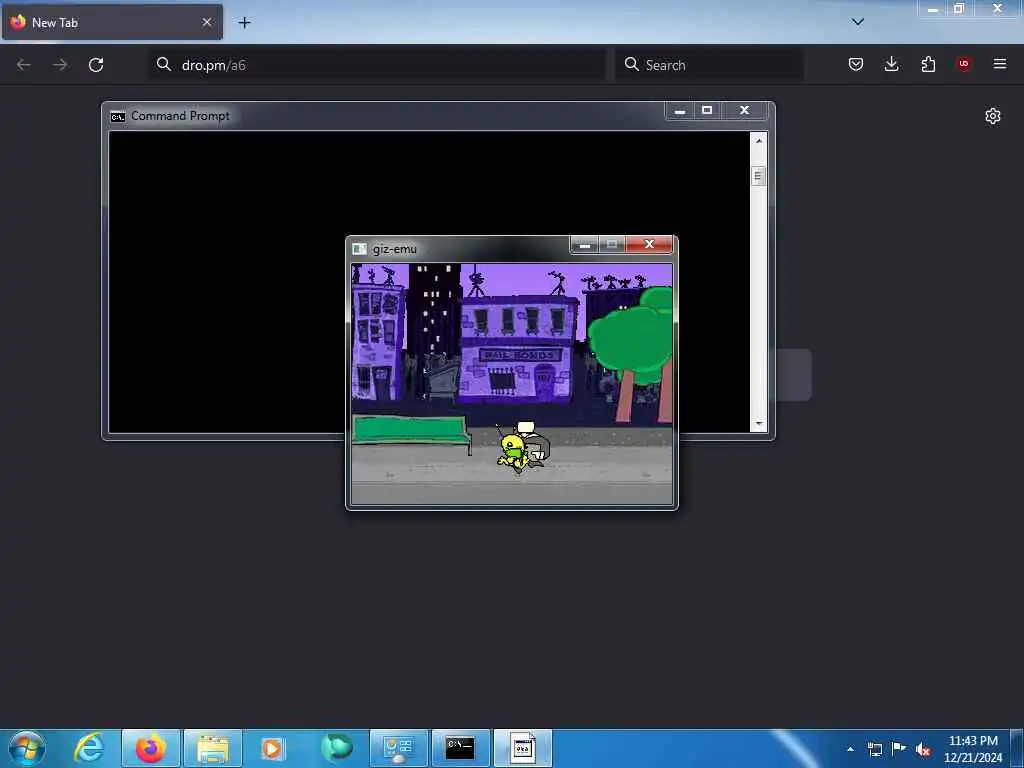Open the Windows Start menu
Viewport: 1024px width, 768px height.
(27, 748)
